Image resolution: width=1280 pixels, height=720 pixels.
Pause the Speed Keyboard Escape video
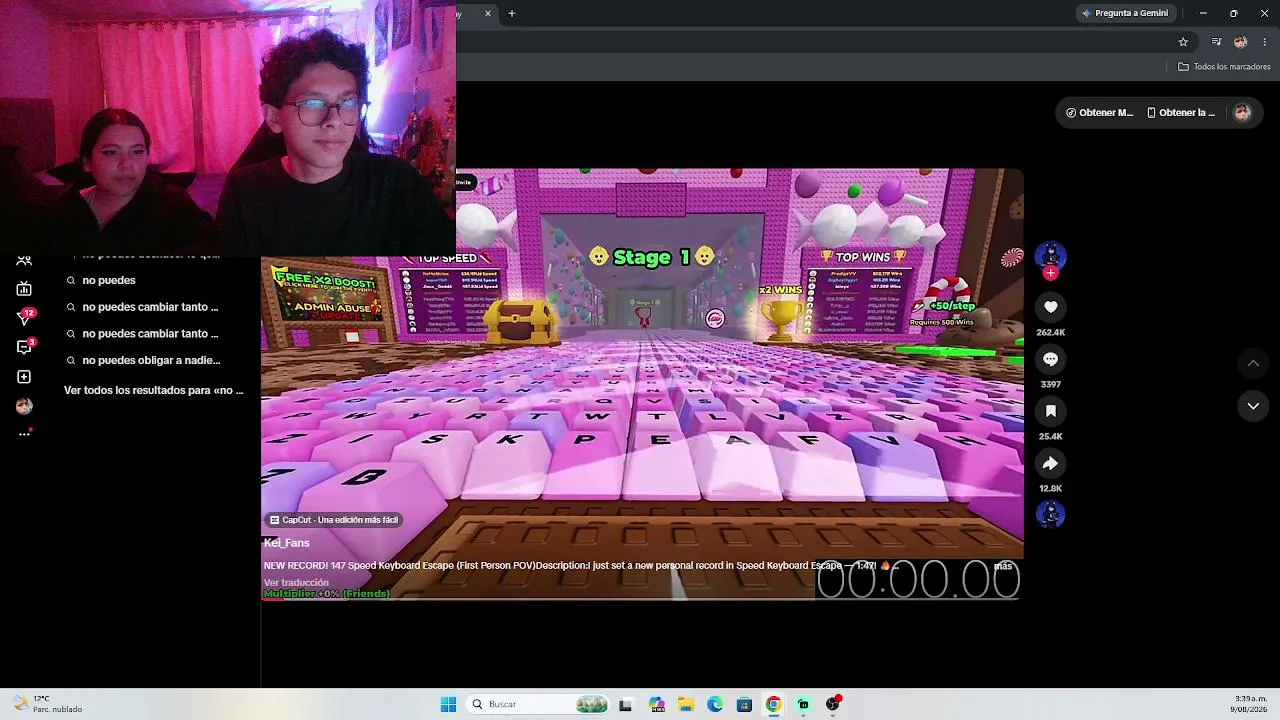pos(642,385)
